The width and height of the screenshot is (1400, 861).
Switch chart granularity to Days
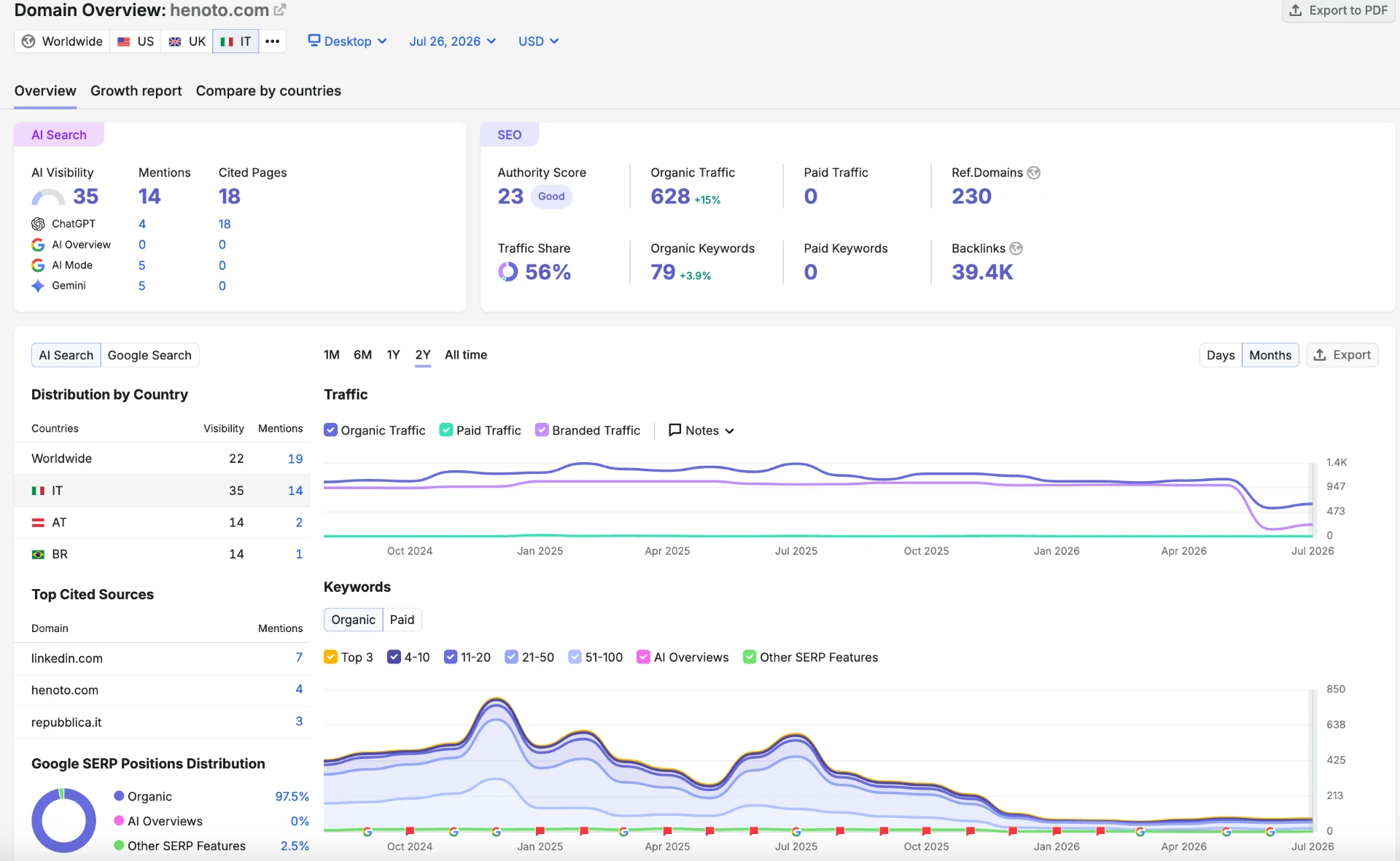pyautogui.click(x=1221, y=355)
